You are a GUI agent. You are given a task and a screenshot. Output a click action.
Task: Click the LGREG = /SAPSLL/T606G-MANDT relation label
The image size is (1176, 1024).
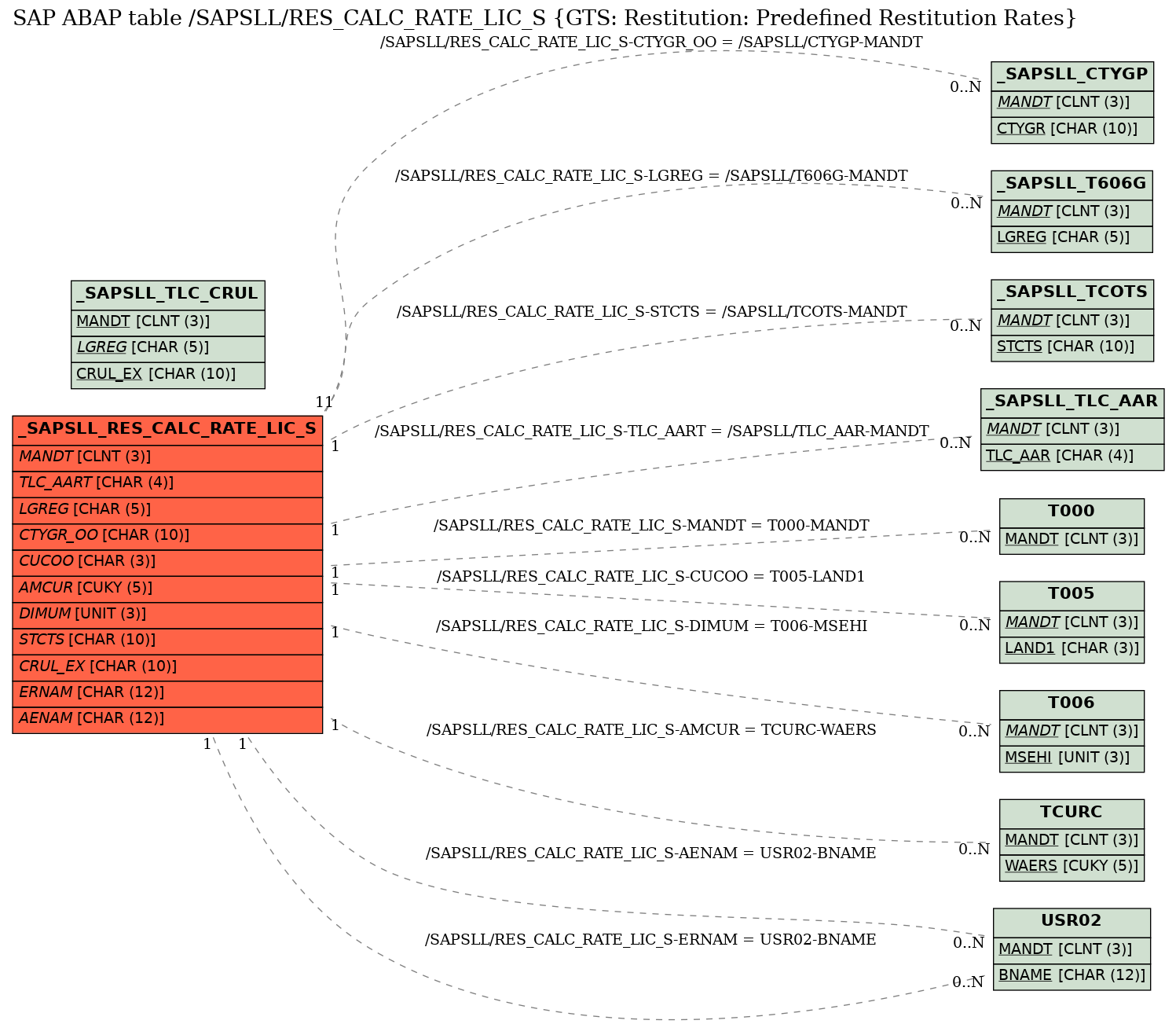(x=651, y=176)
